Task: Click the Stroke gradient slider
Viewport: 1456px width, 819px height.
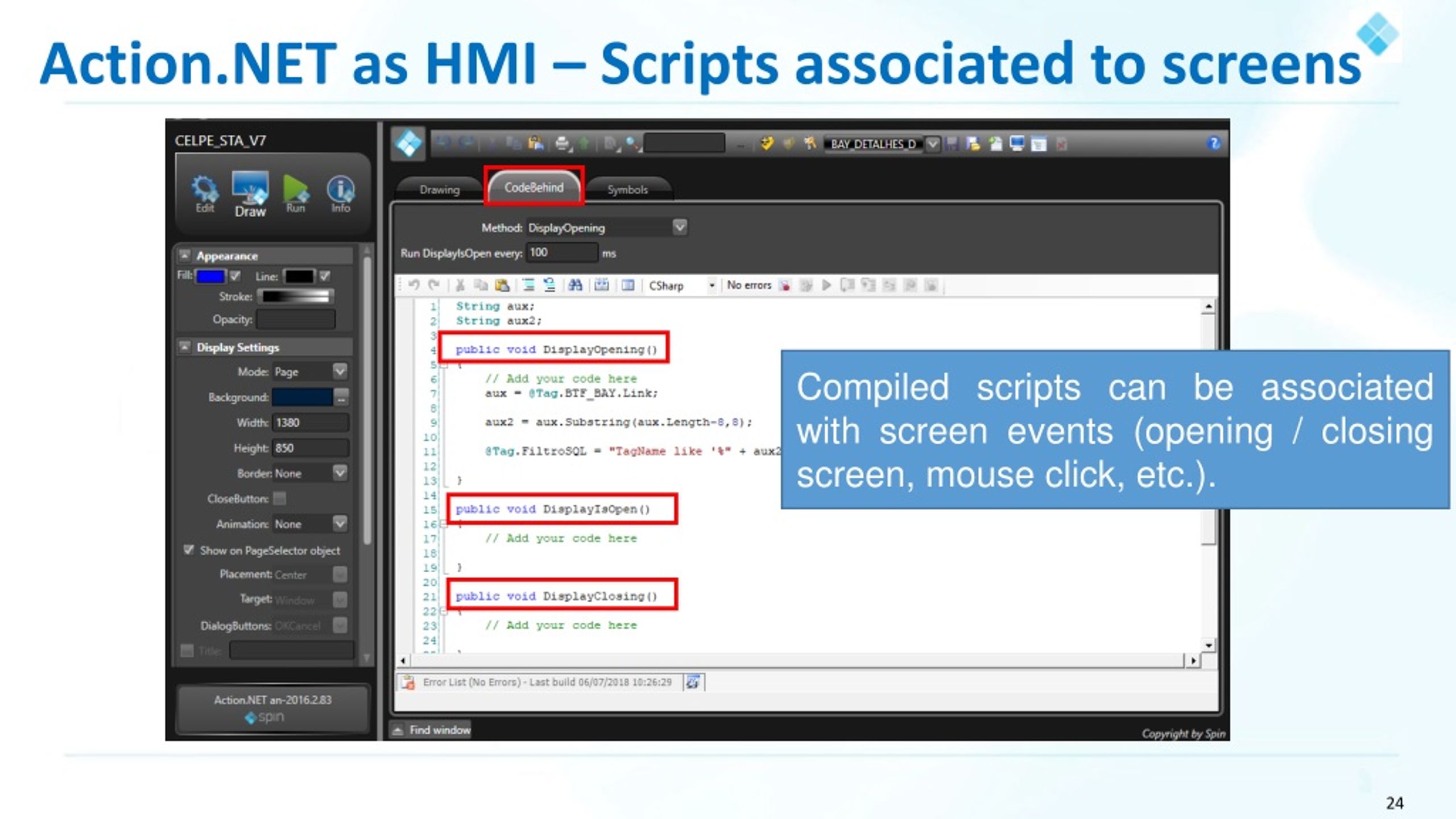Action: [x=296, y=296]
